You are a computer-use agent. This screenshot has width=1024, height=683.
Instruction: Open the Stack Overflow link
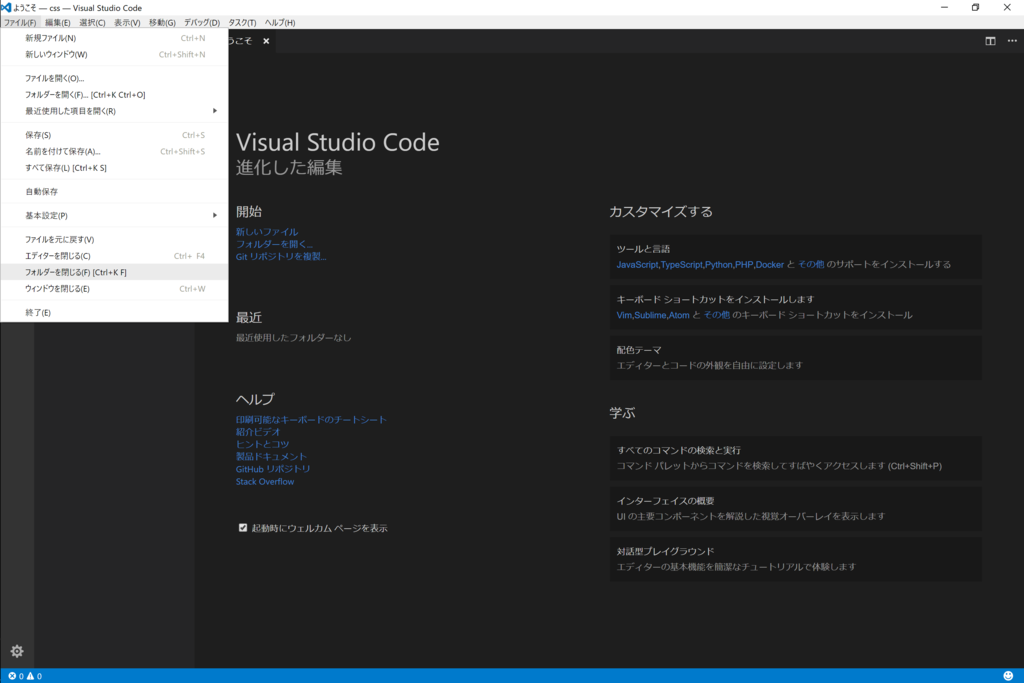pyautogui.click(x=265, y=482)
